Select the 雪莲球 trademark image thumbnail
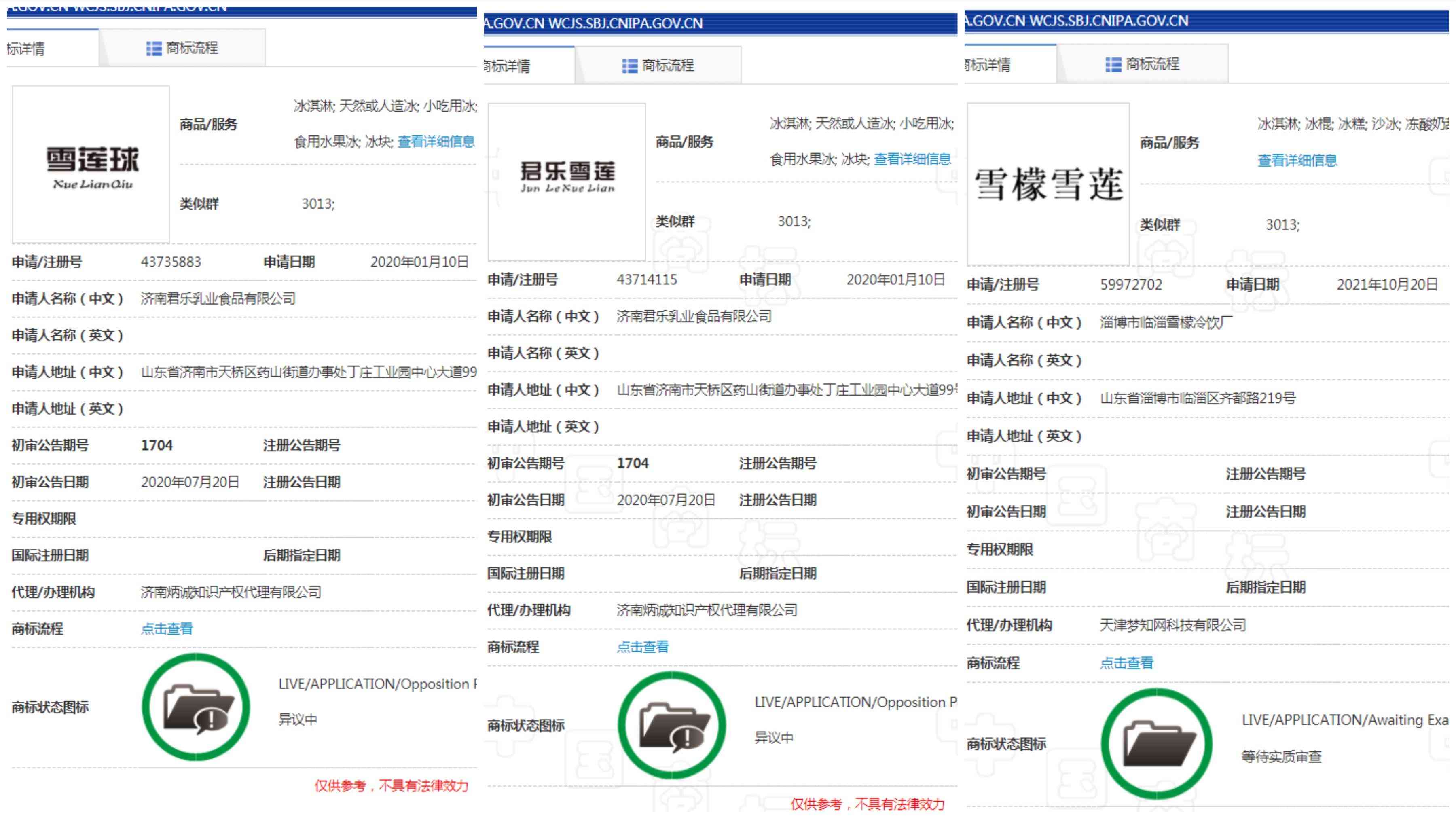The width and height of the screenshot is (1456, 819). [91, 165]
